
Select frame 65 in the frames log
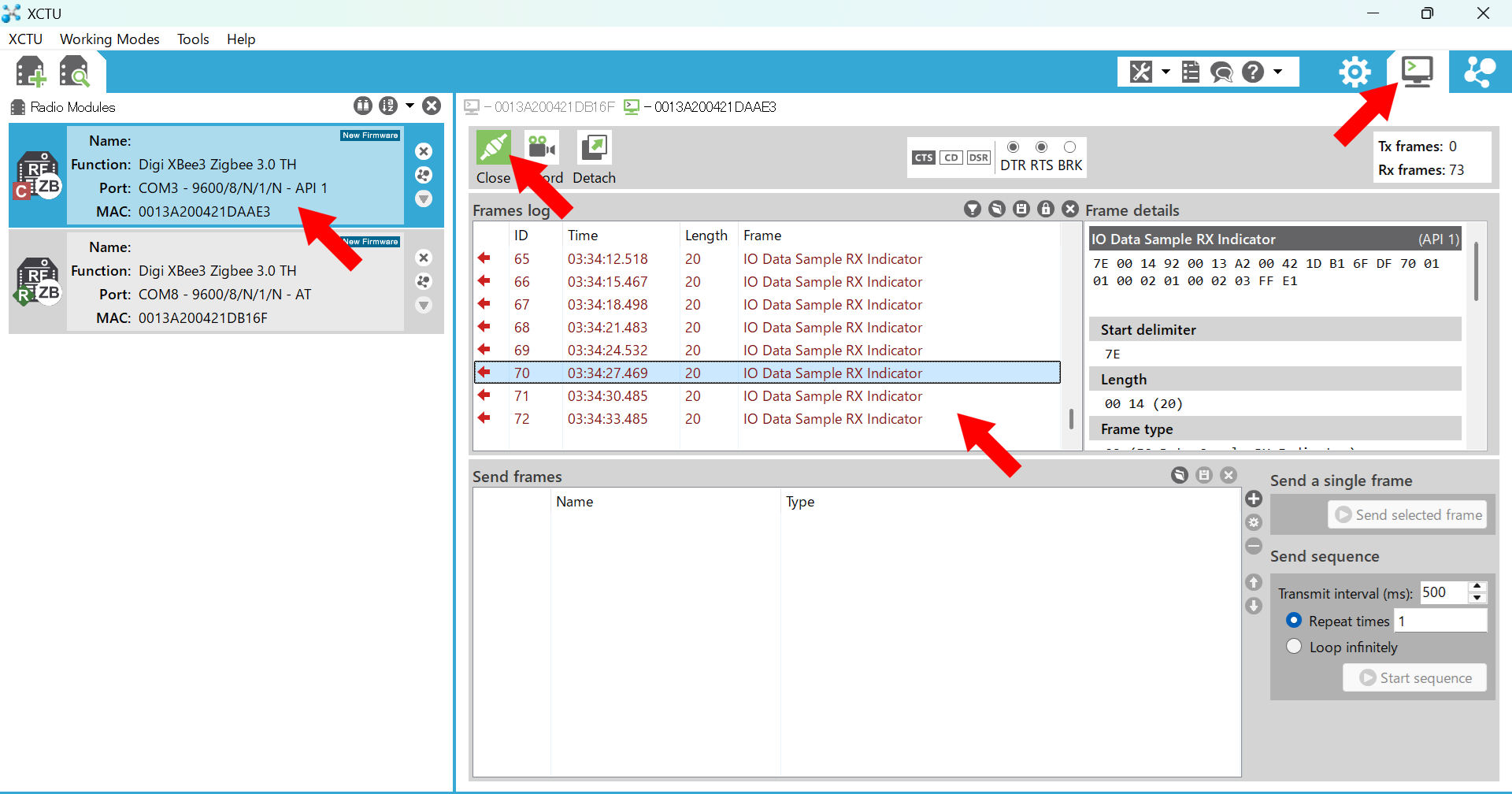[767, 258]
